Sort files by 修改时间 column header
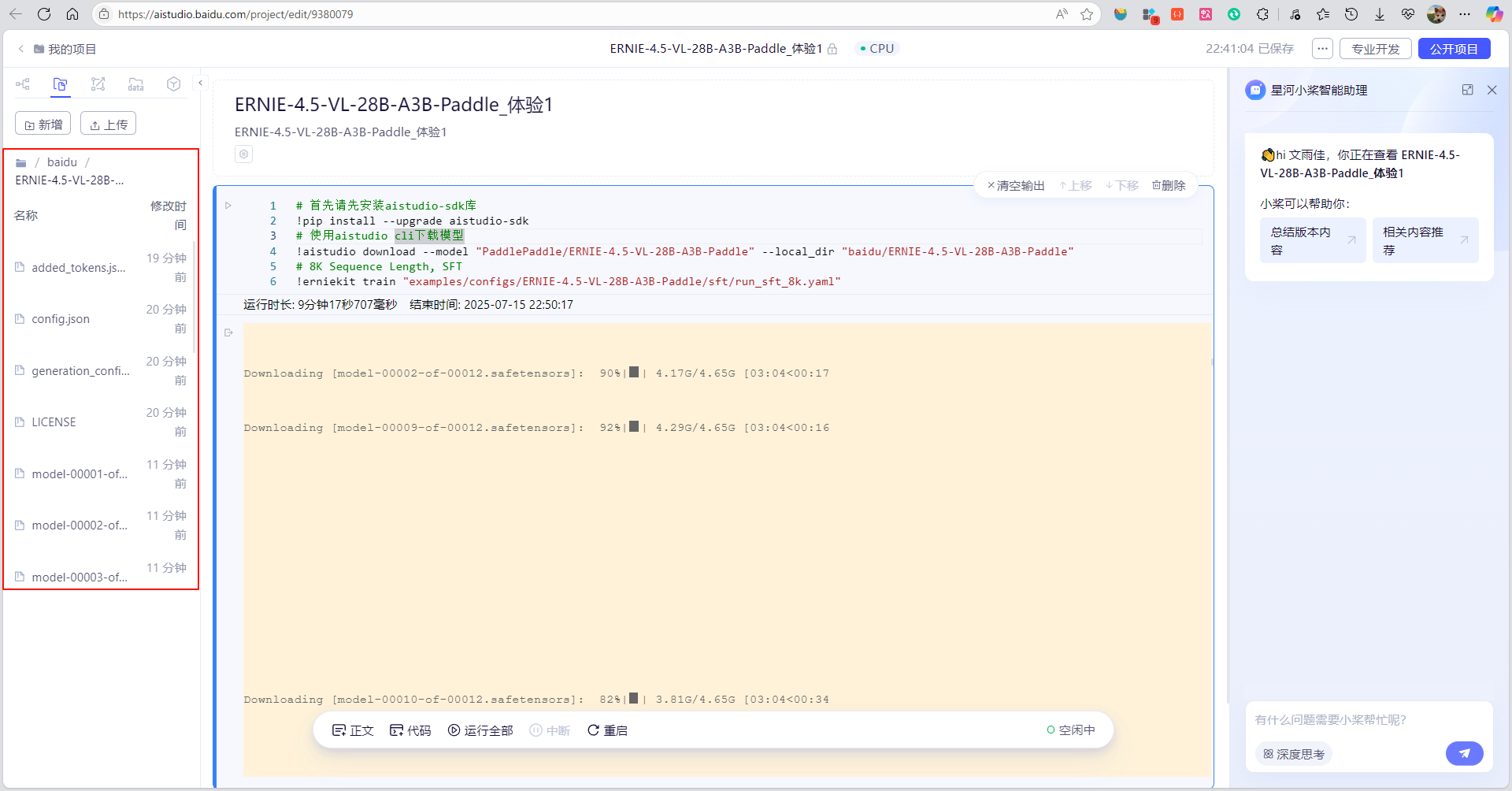 [169, 215]
